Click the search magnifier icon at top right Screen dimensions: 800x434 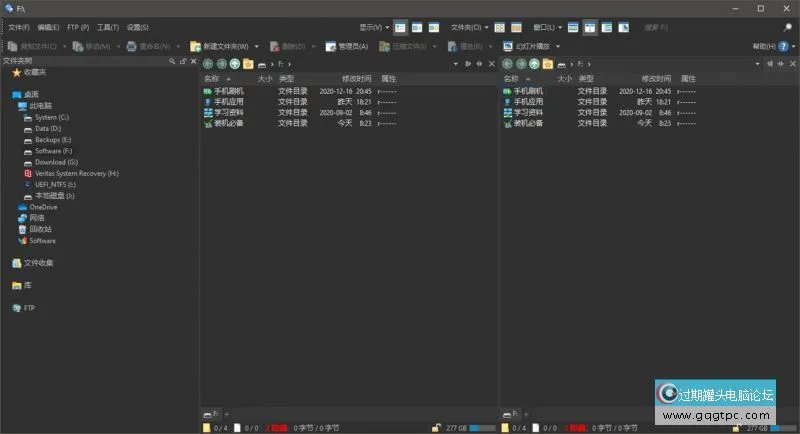point(784,27)
